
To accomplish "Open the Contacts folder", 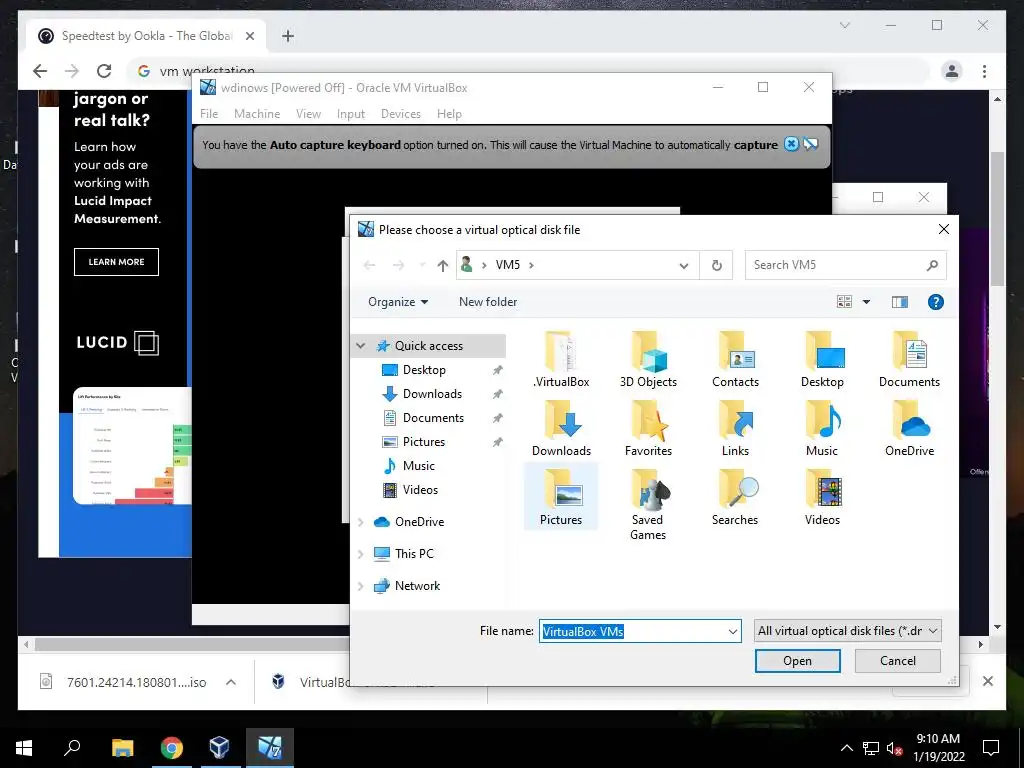I will click(735, 360).
